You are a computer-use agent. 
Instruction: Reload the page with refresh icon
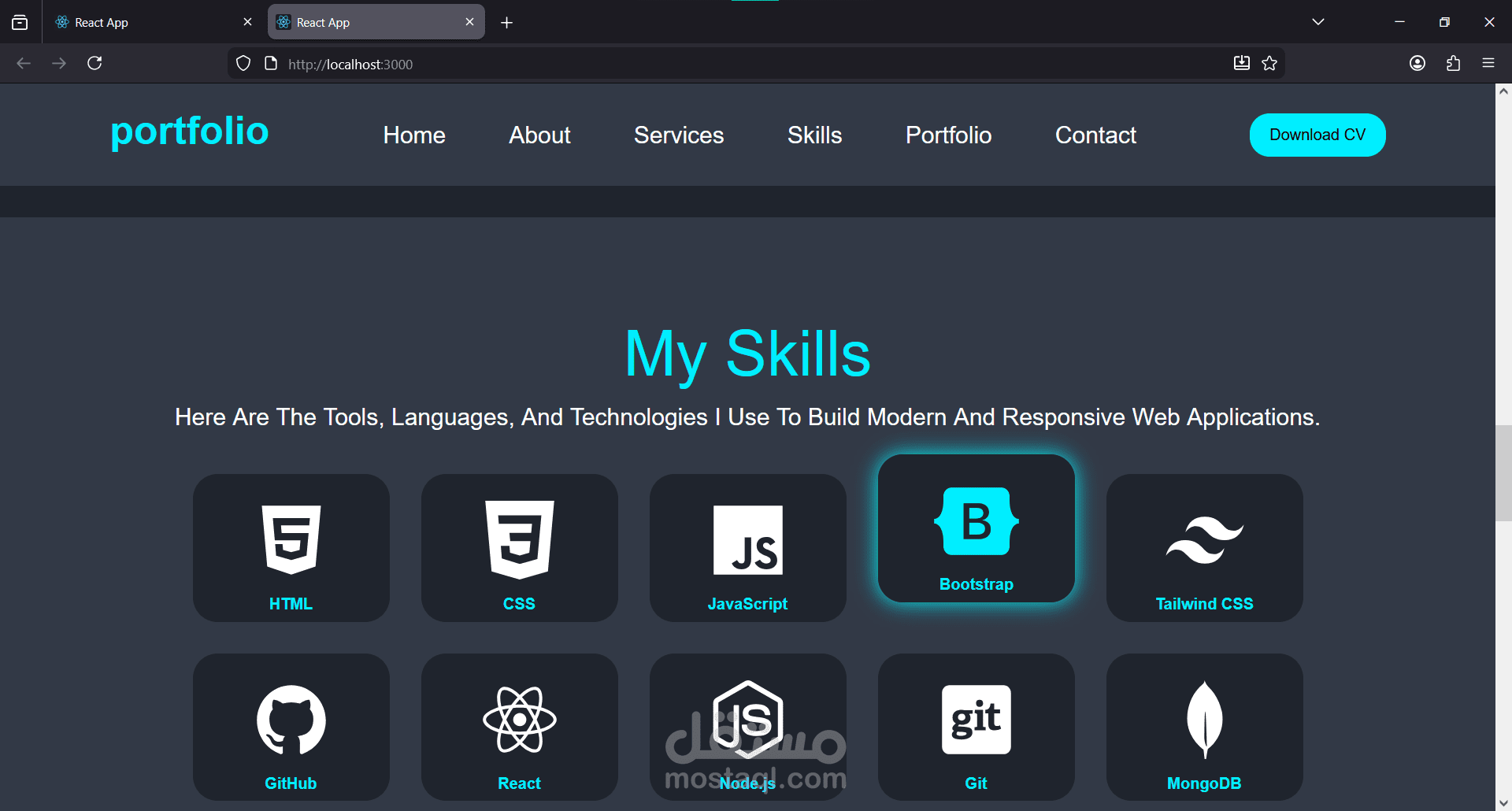pos(94,63)
